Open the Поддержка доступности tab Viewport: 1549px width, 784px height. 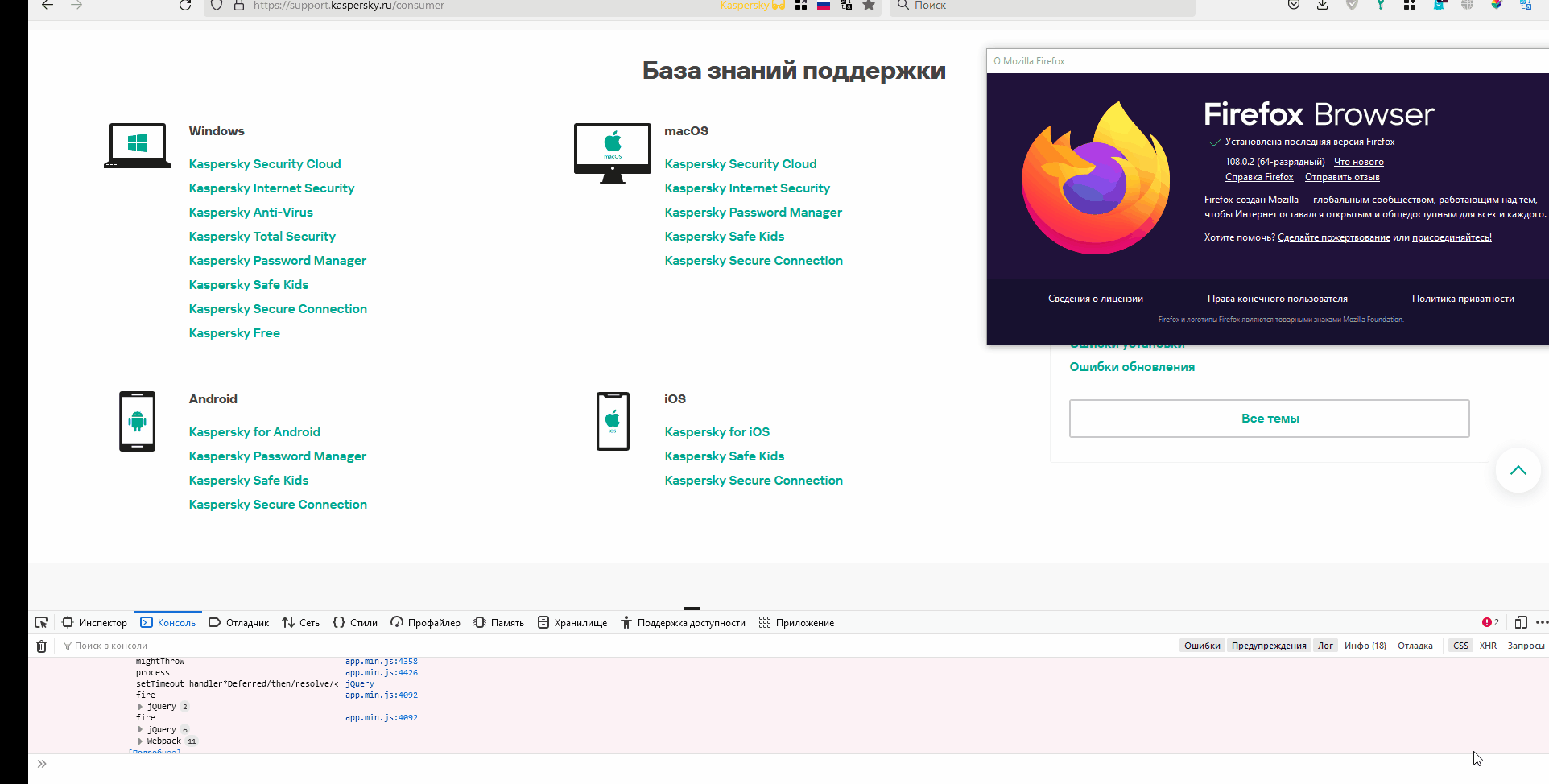[x=683, y=623]
